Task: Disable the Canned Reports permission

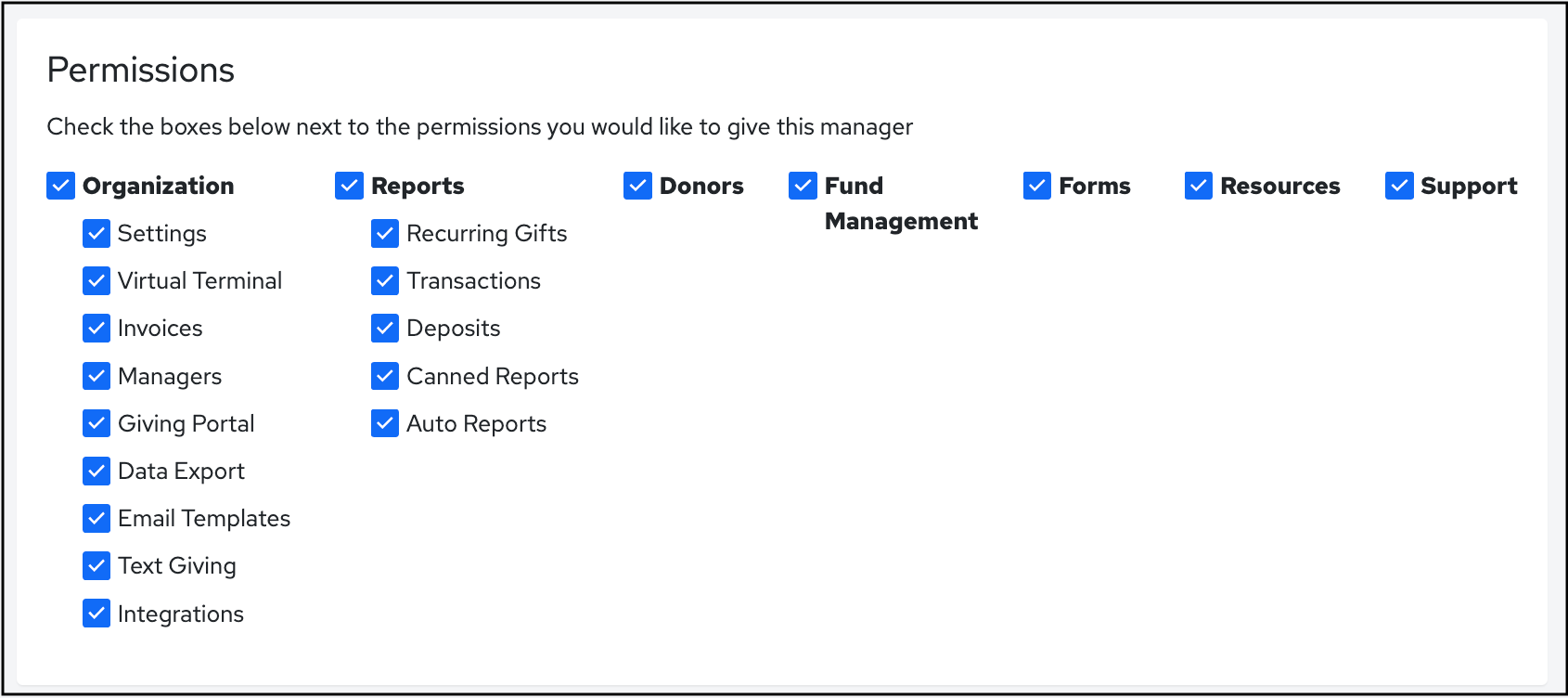Action: click(385, 376)
